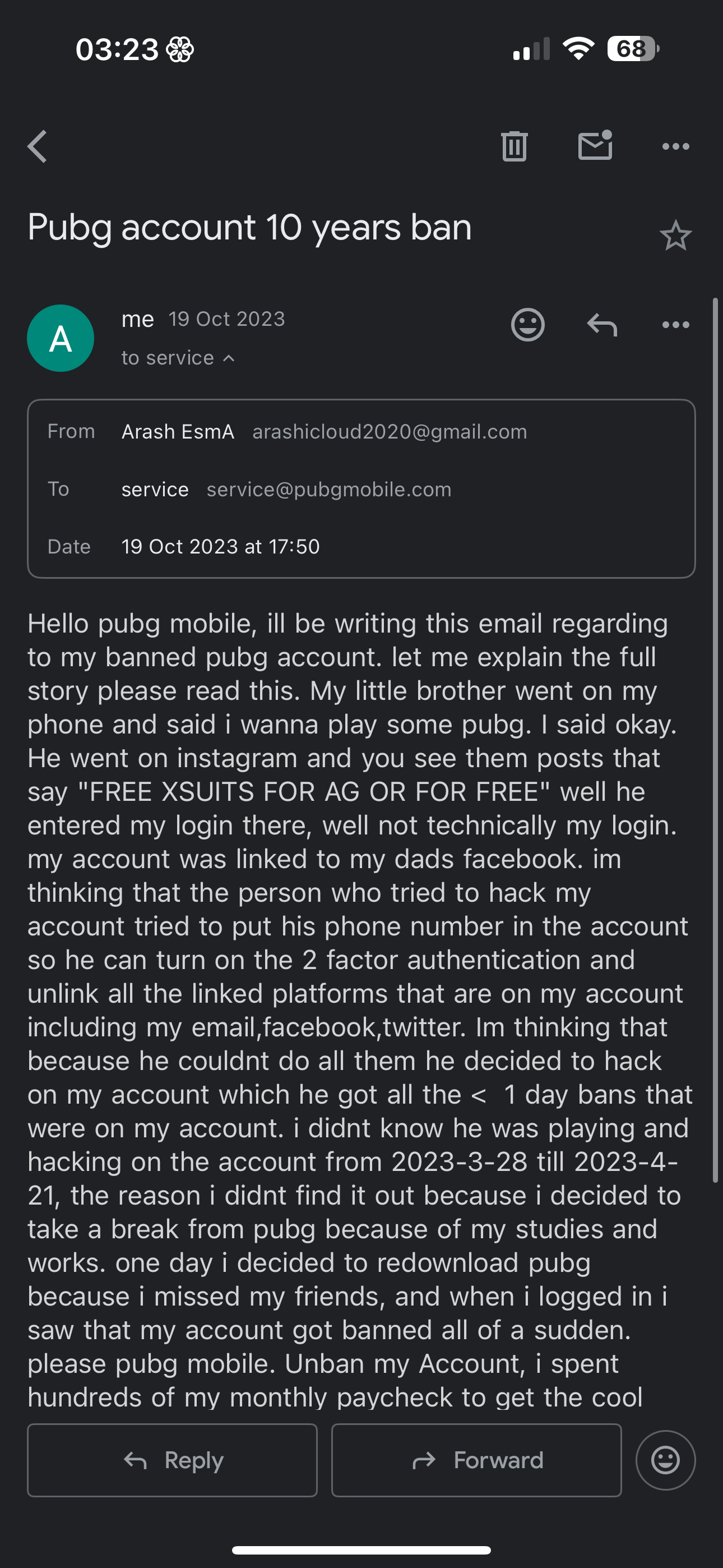
Task: Tap the back arrow to return to inbox
Action: click(x=38, y=147)
